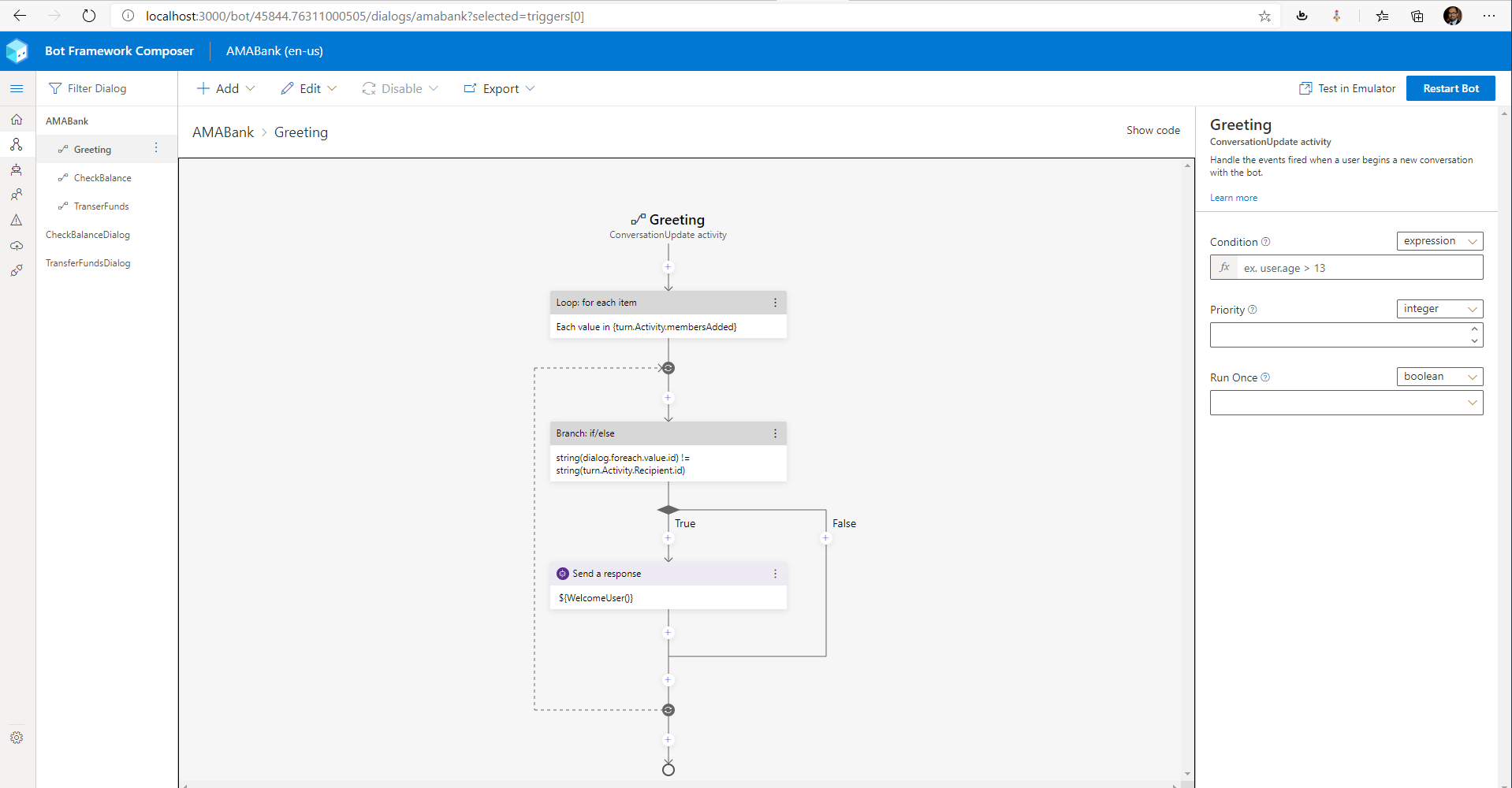Follow the Learn more link
This screenshot has height=788, width=1512.
pyautogui.click(x=1234, y=198)
